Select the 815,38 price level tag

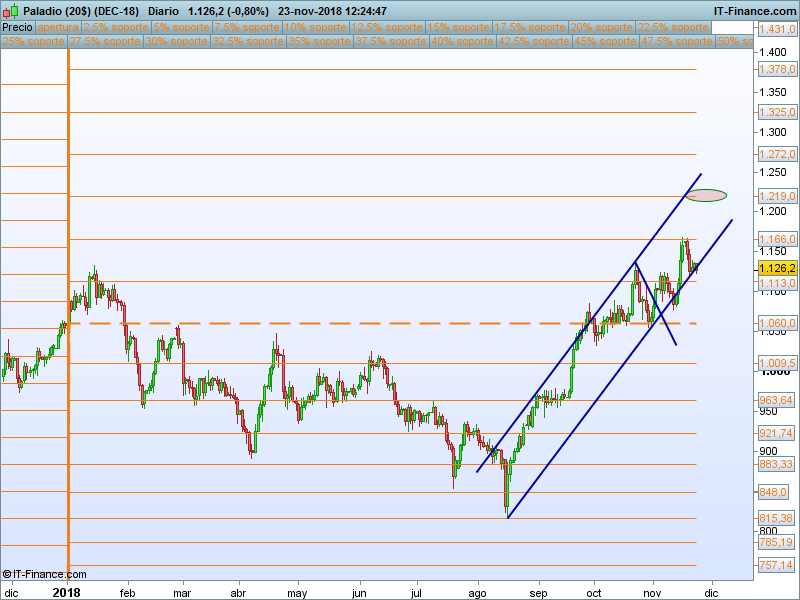(777, 518)
